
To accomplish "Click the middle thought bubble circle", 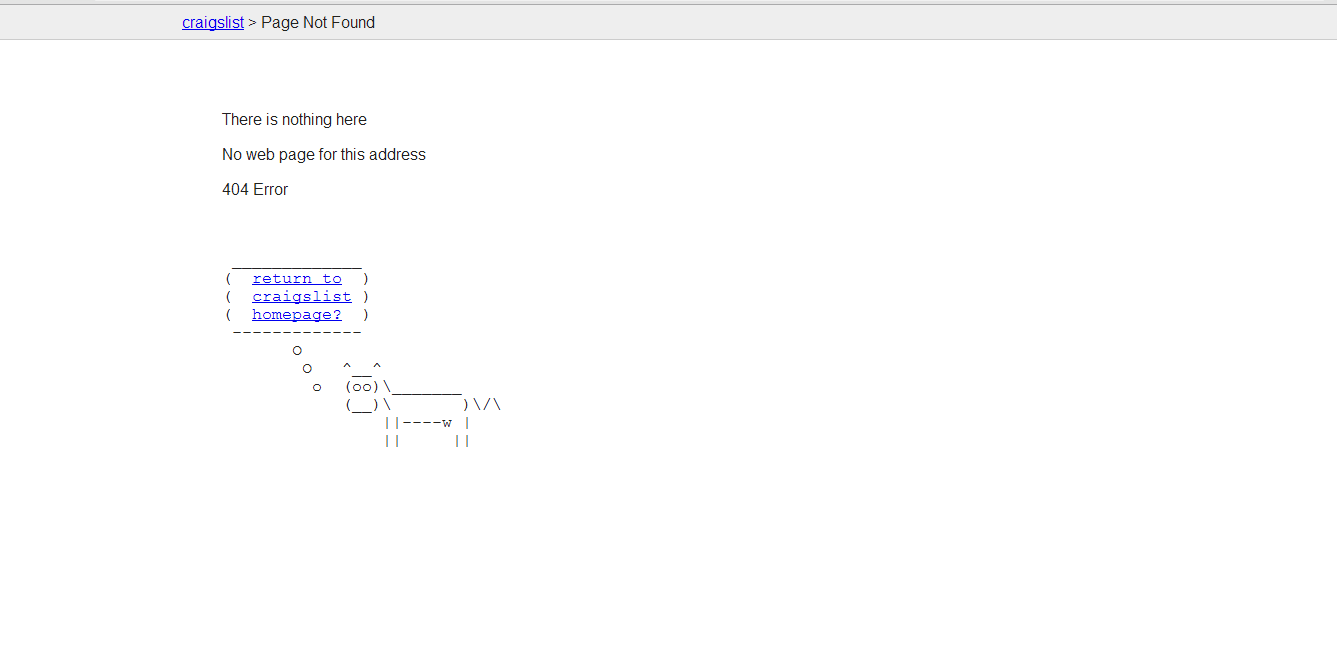I will pos(307,368).
